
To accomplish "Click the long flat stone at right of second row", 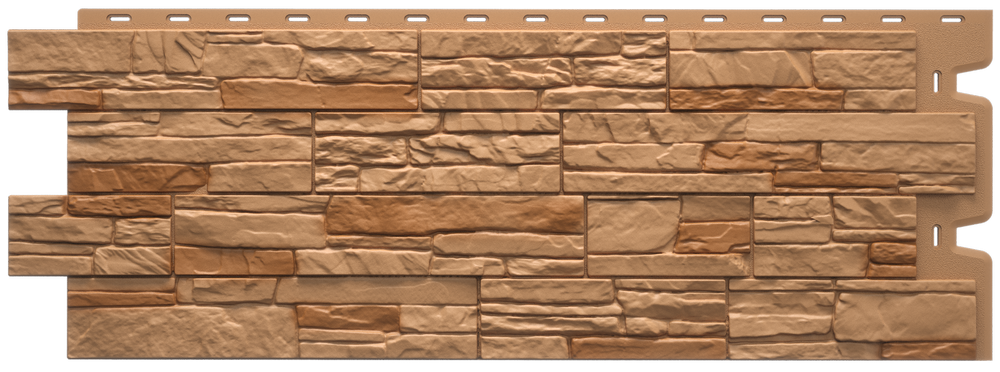I will pos(860,128).
